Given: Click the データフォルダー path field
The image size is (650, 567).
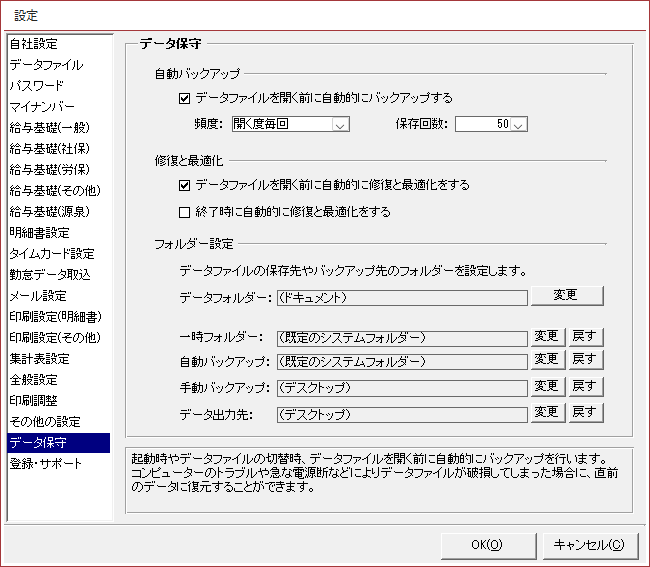Looking at the screenshot, I should (x=401, y=297).
